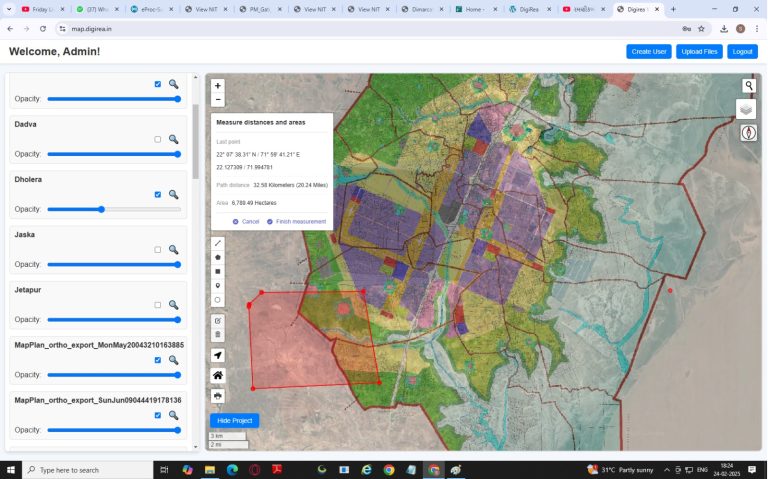Click the compass icon on map
768x479 pixels.
pyautogui.click(x=748, y=133)
